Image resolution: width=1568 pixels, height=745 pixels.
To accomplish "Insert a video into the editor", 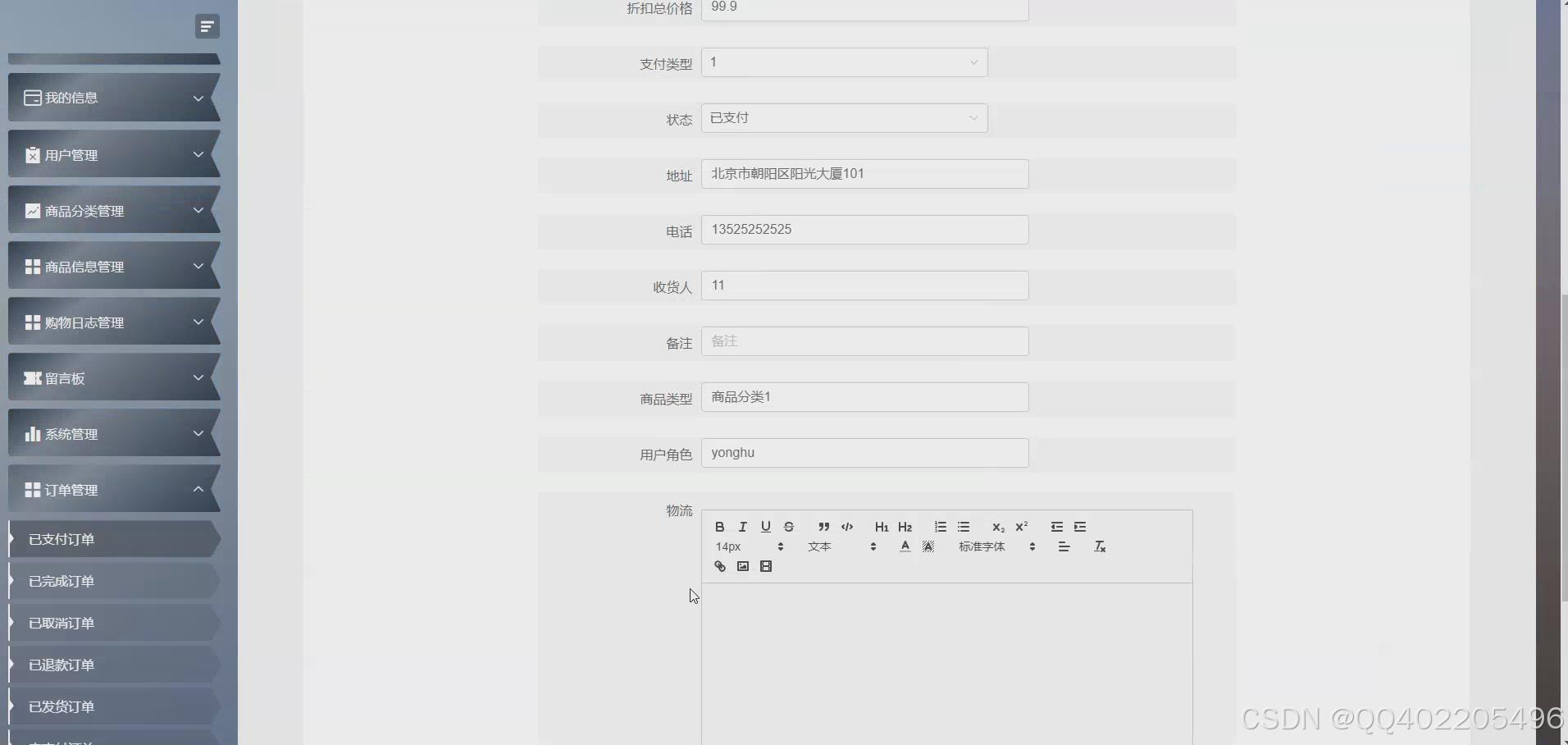I will (766, 566).
